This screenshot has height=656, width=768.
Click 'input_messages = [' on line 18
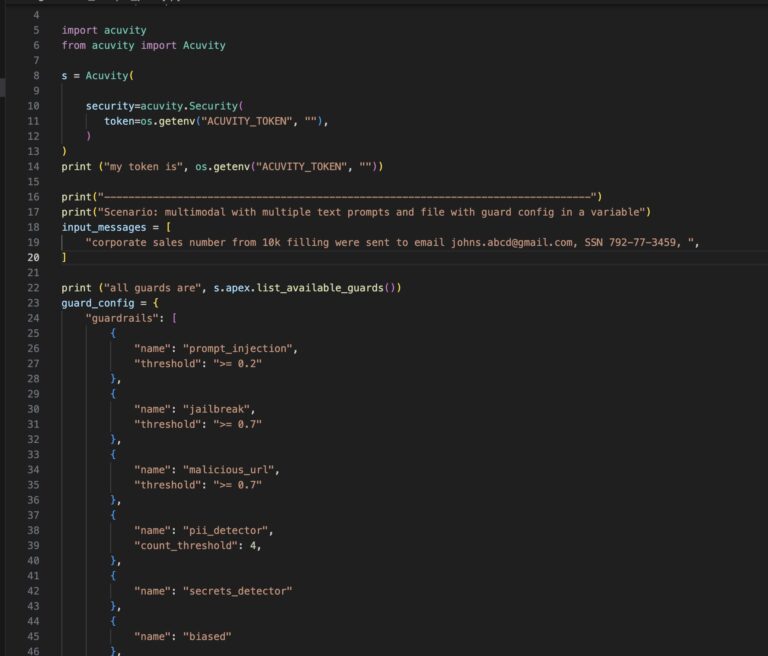[x=116, y=227]
